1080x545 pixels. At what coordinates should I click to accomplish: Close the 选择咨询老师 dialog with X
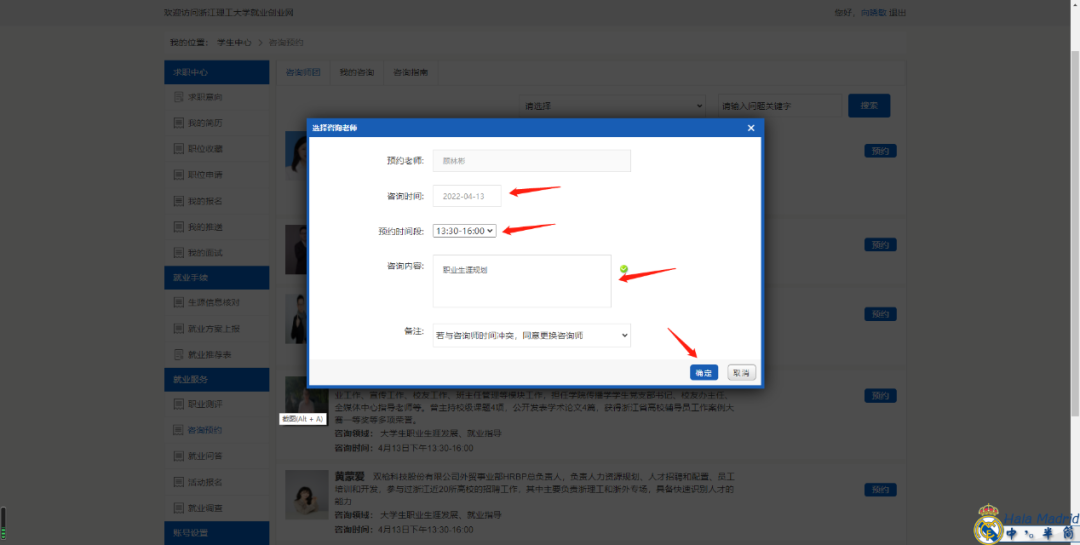[x=751, y=128]
